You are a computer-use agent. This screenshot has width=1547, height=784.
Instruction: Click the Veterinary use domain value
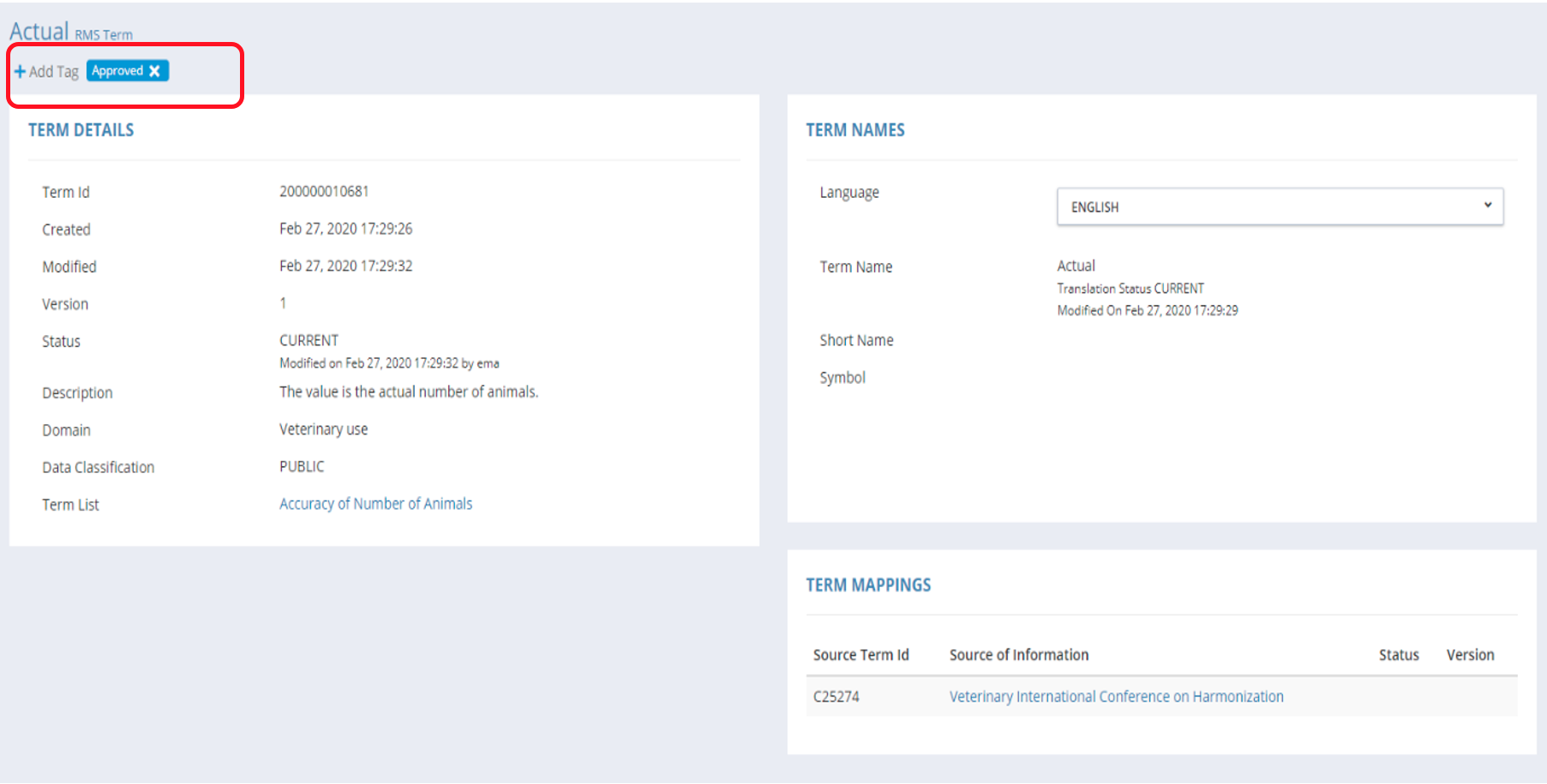point(323,429)
